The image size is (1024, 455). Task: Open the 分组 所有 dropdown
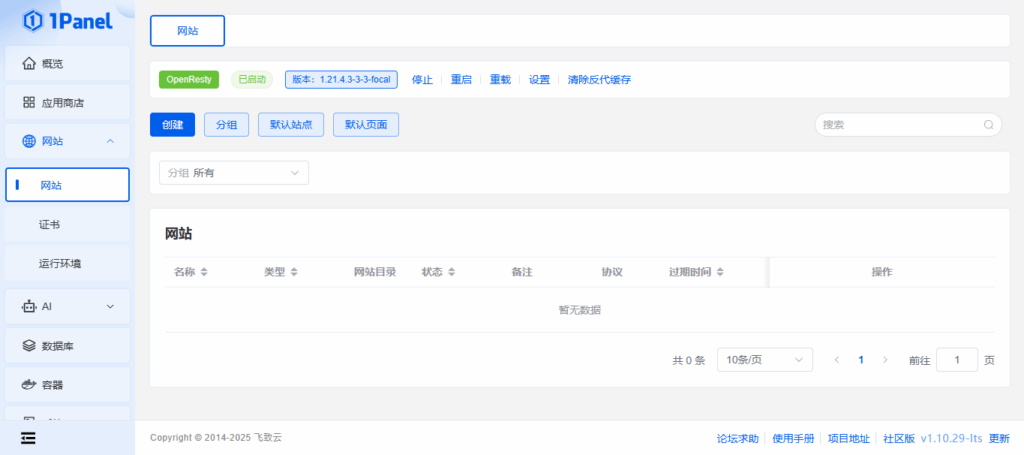(234, 173)
